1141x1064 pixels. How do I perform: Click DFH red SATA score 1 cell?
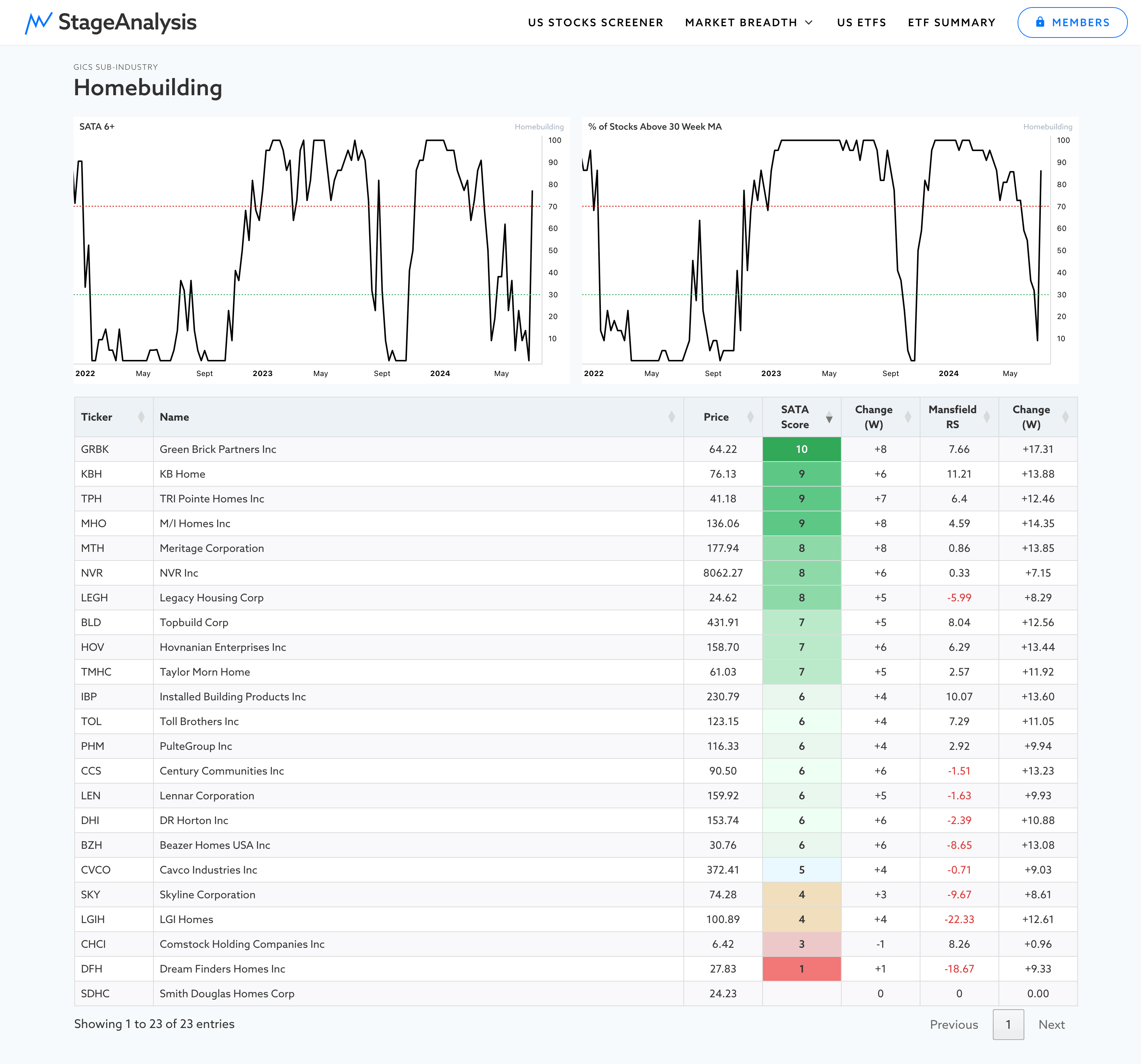[801, 969]
